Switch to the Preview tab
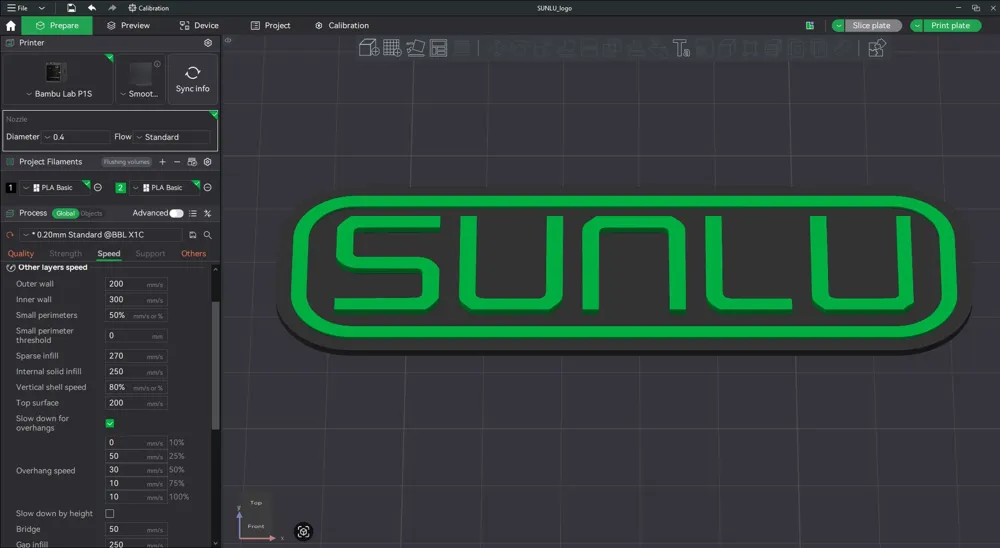 [x=128, y=26]
